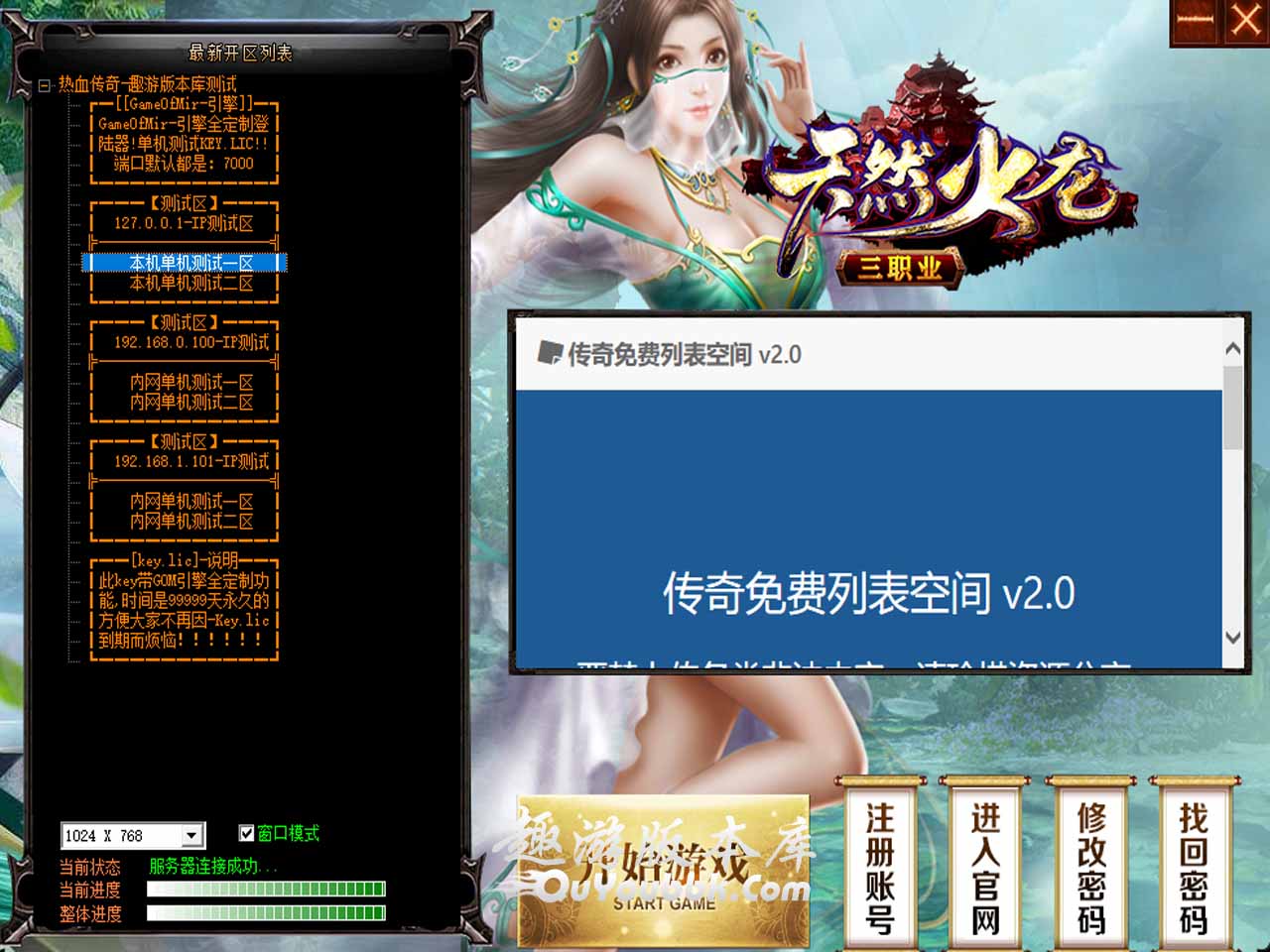Screen dimensions: 1270x952
Task: Click the icon beside 传奇免费列表空间 v2.0 header
Action: coord(549,353)
